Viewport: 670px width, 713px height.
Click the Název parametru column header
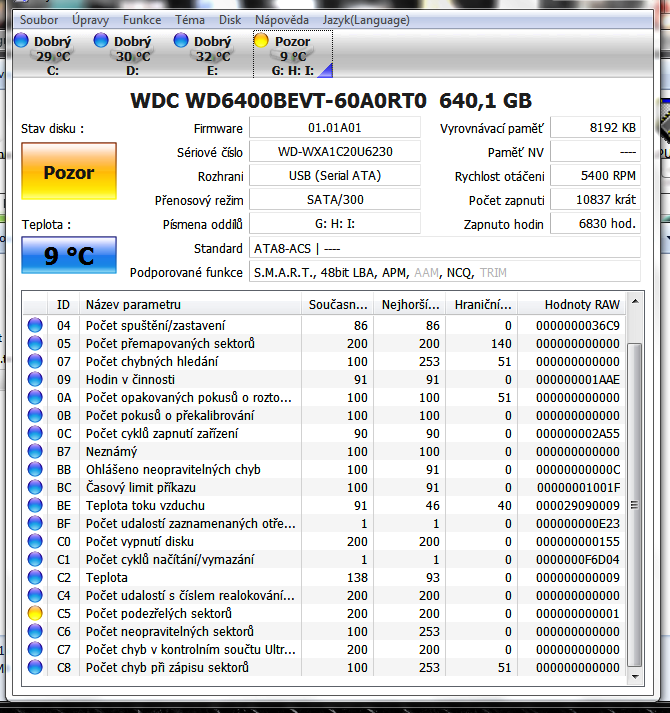190,304
